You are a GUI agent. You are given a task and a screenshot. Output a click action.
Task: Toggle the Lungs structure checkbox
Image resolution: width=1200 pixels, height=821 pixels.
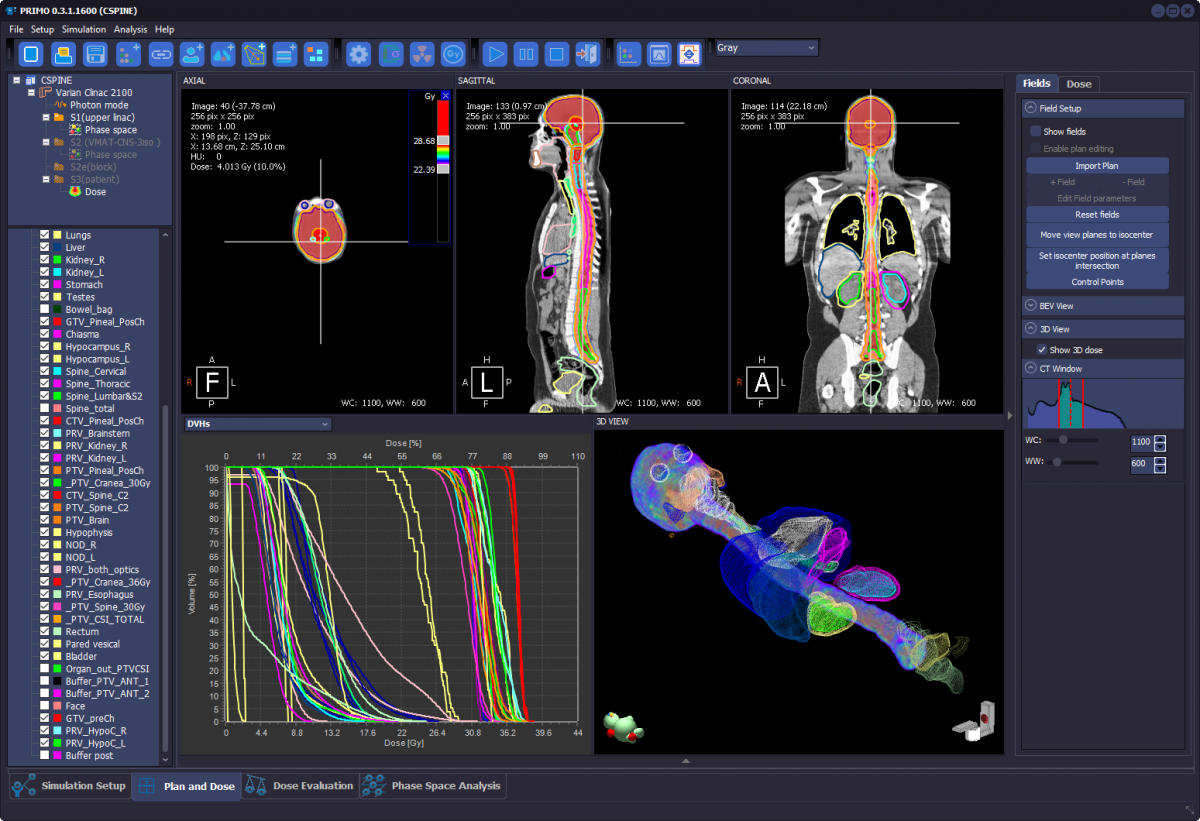pyautogui.click(x=44, y=235)
